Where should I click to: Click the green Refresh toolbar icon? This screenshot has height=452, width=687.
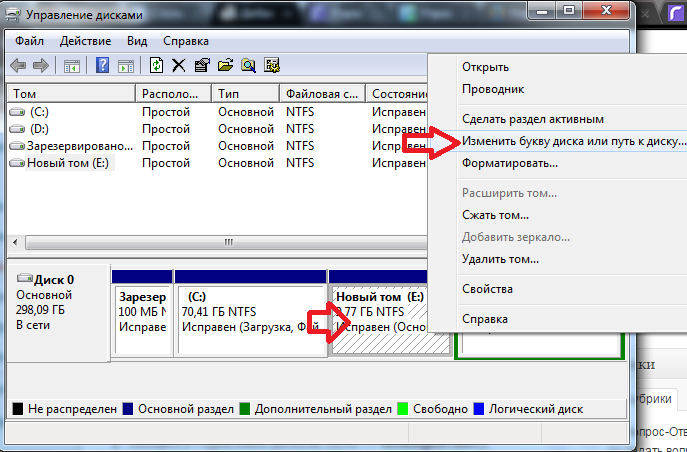156,66
